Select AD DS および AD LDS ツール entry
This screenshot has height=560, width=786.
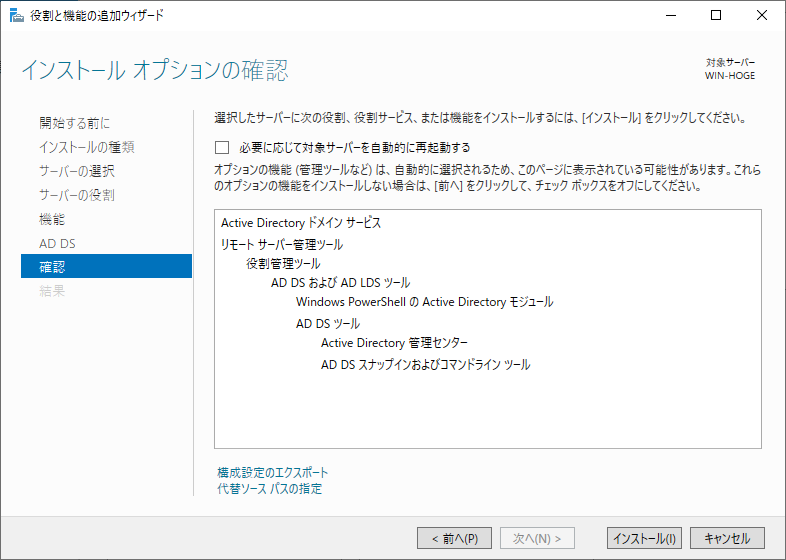[340, 283]
